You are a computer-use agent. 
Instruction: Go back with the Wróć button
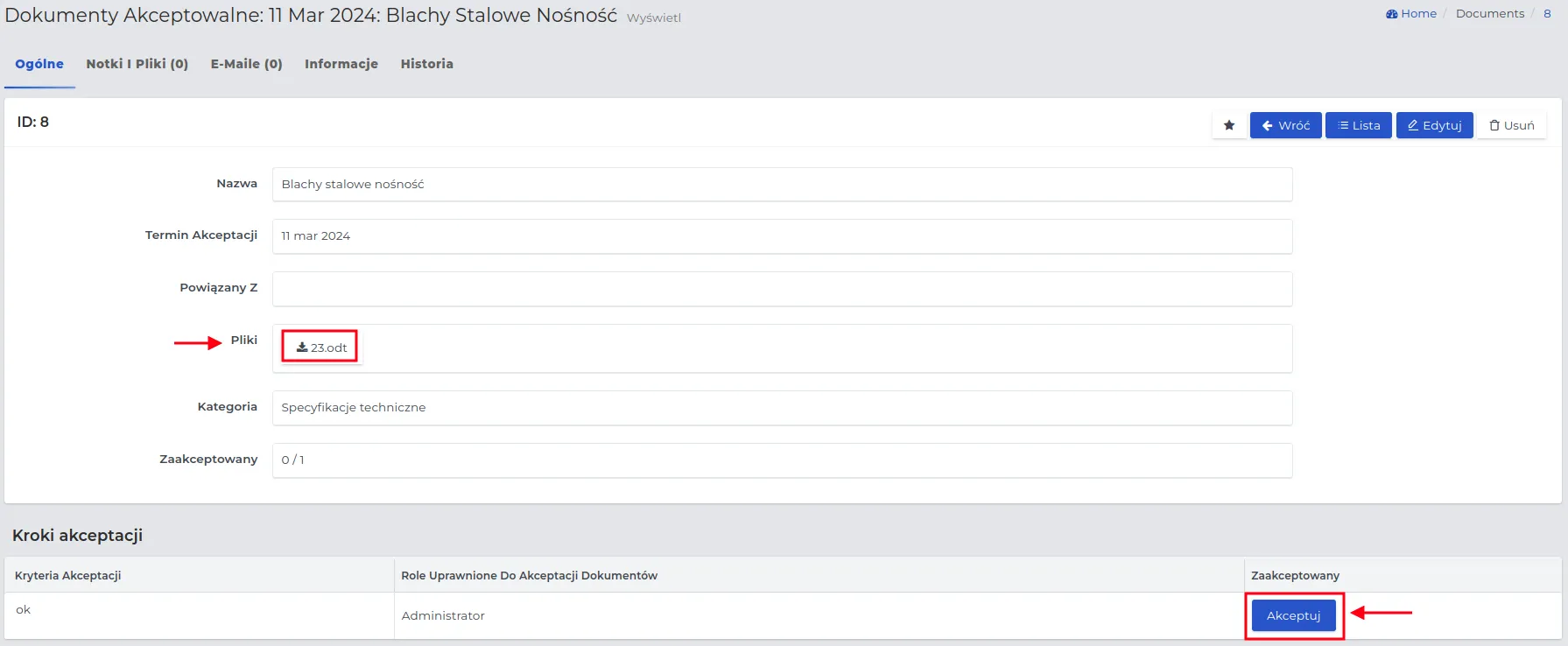tap(1285, 125)
